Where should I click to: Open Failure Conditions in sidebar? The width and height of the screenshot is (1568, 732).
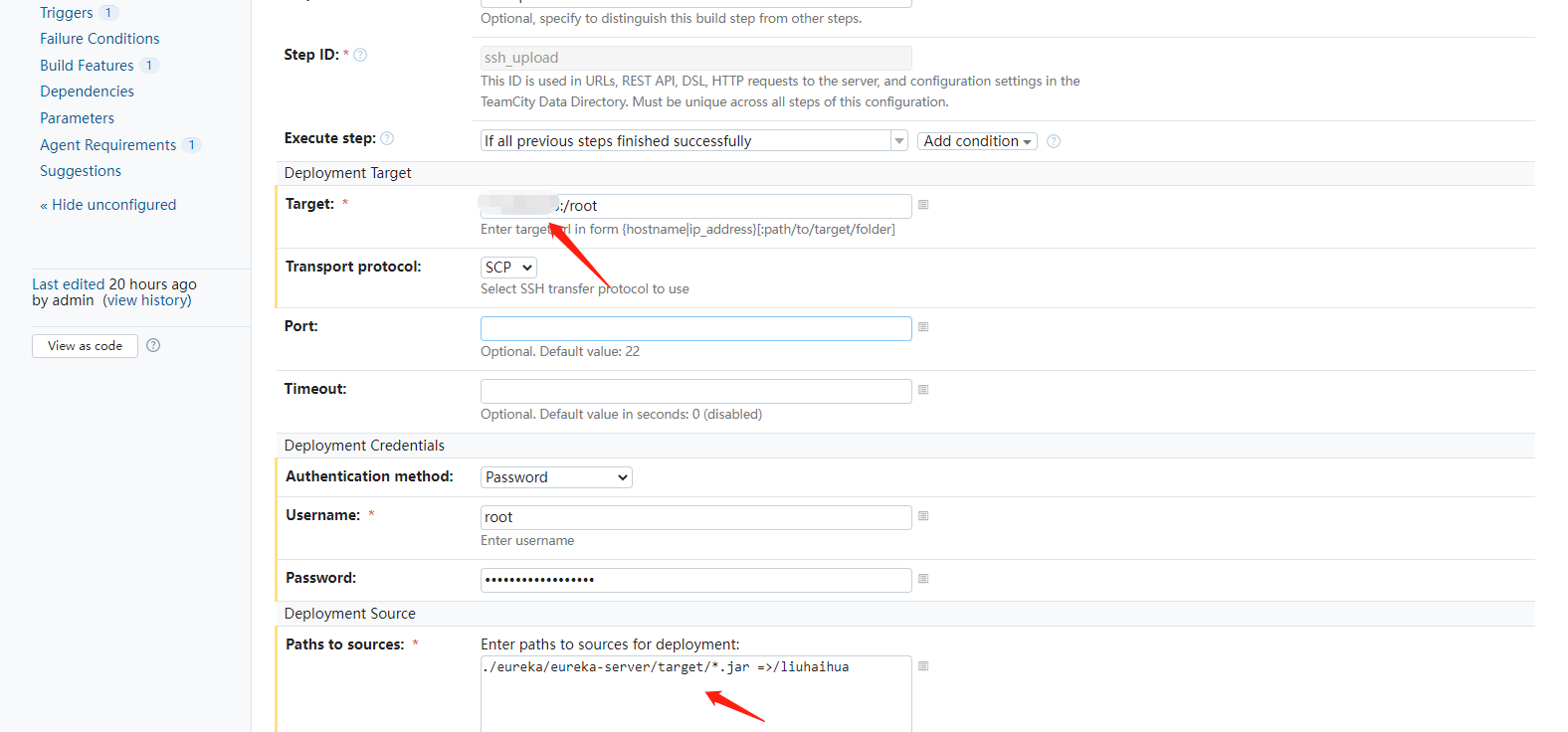[99, 39]
